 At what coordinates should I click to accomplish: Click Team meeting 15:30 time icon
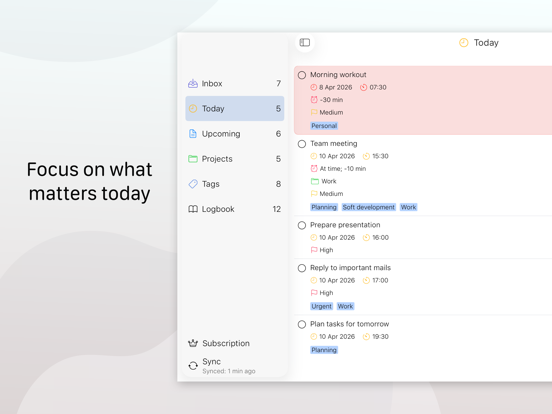point(366,156)
